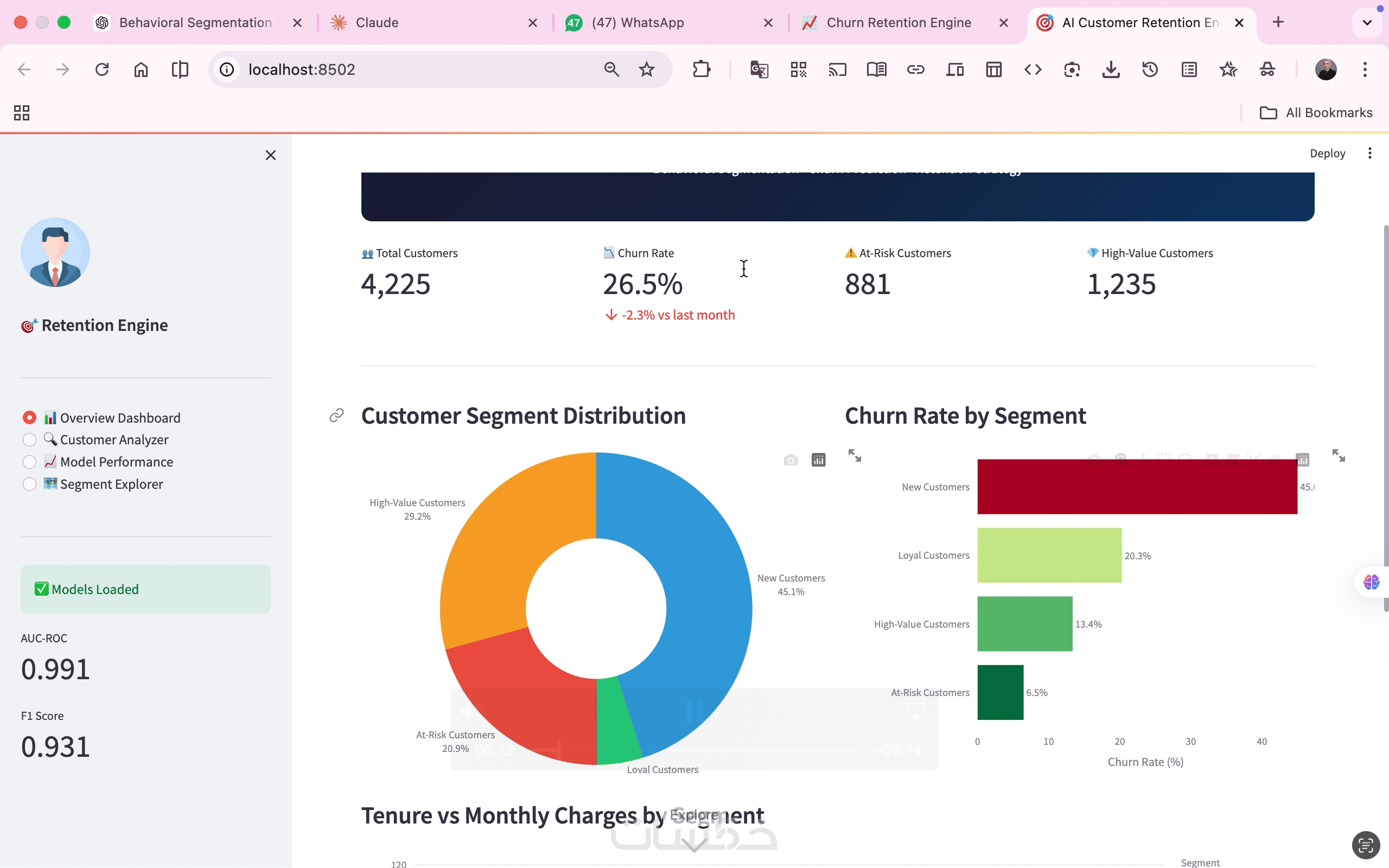Expand the Churn Rate by Segment chart fullscreen
Image resolution: width=1389 pixels, height=868 pixels.
tap(1339, 456)
